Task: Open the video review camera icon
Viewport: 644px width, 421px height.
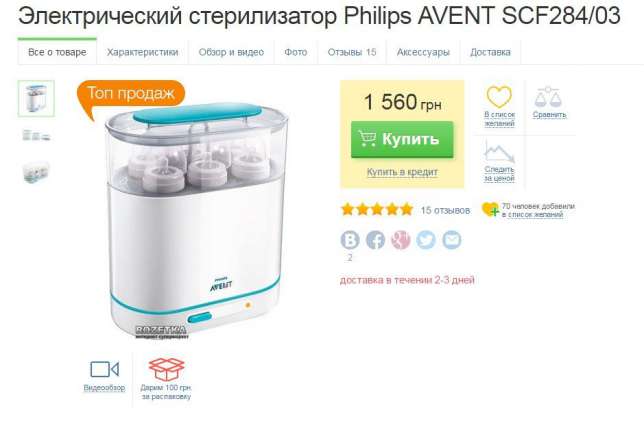Action: coord(104,369)
